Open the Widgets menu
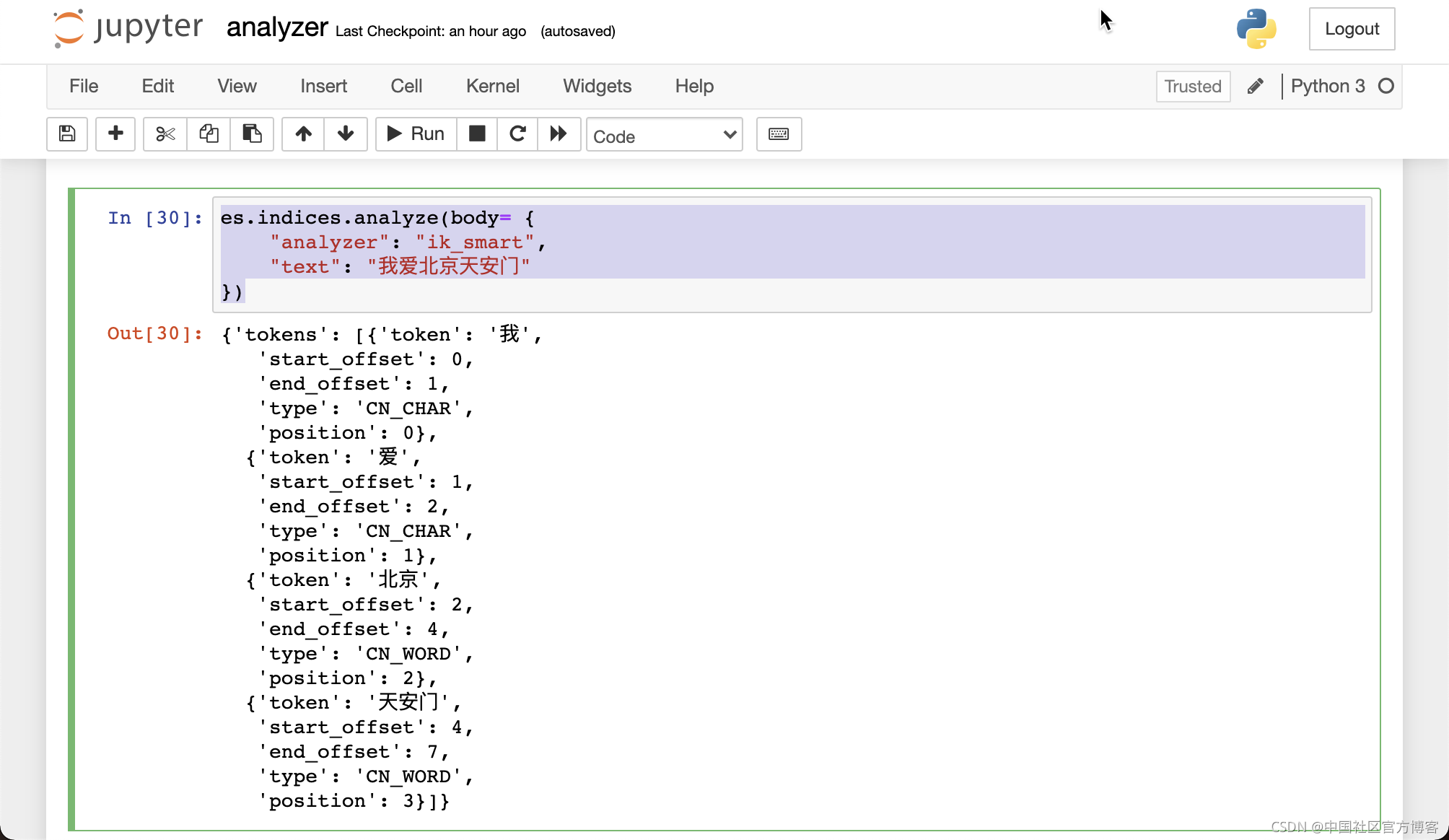This screenshot has width=1449, height=840. [x=597, y=86]
